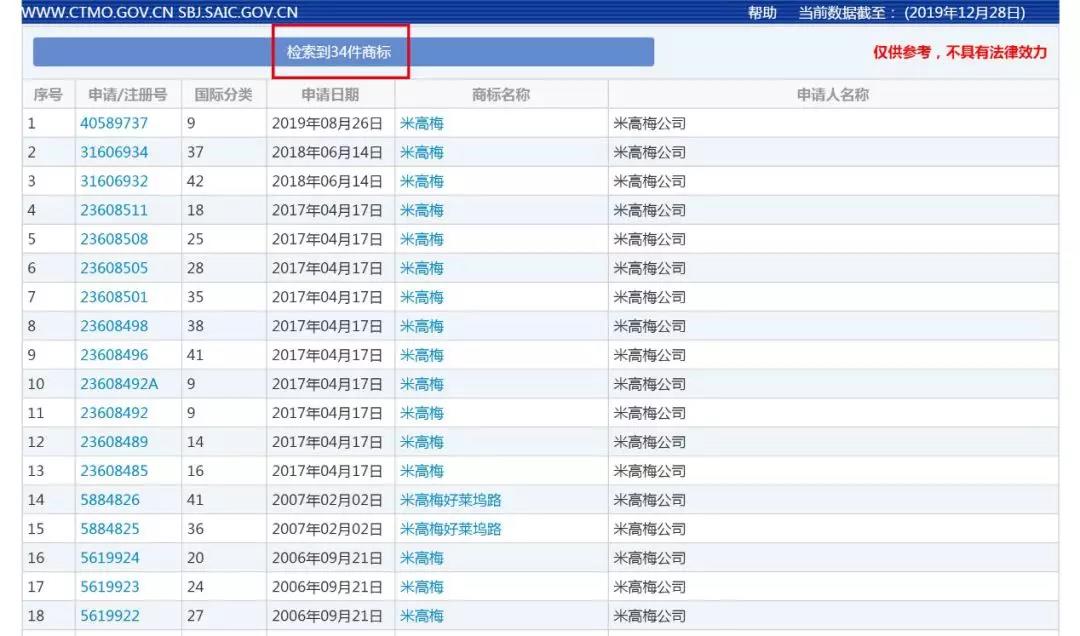Open 米高梅 trademark in row 18
Image resolution: width=1080 pixels, height=636 pixels.
pyautogui.click(x=422, y=615)
